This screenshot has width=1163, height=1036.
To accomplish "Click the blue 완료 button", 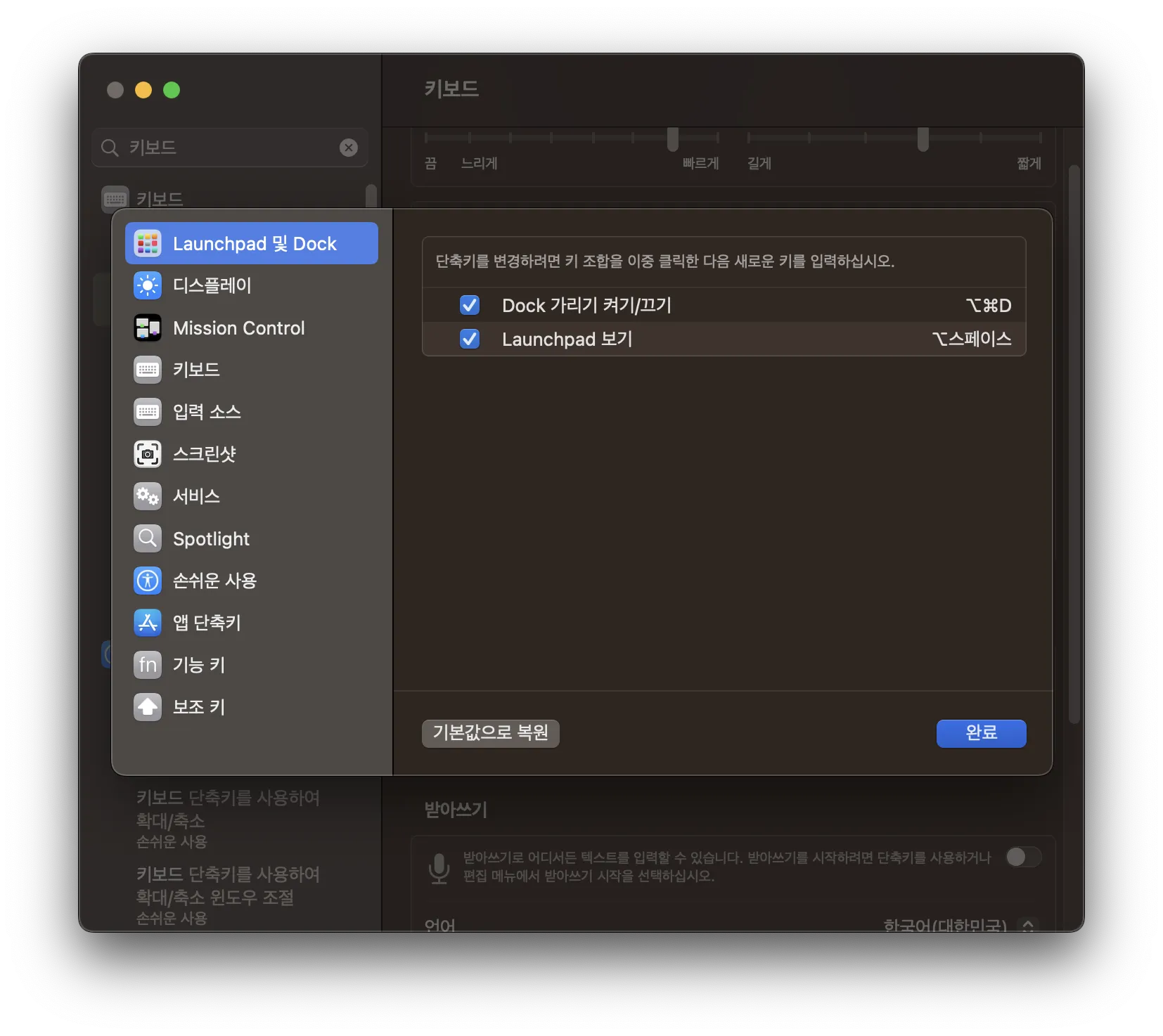I will click(x=981, y=733).
